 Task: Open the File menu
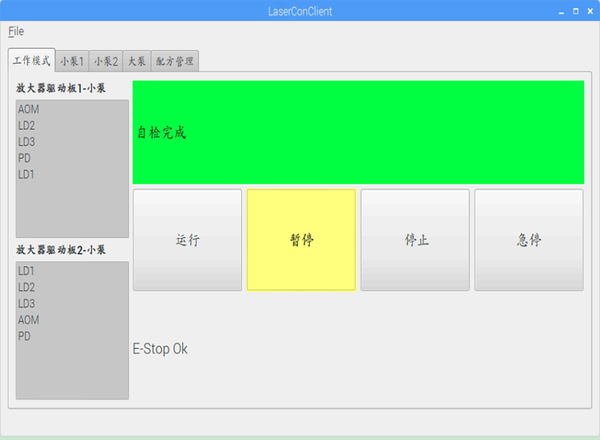(x=16, y=31)
